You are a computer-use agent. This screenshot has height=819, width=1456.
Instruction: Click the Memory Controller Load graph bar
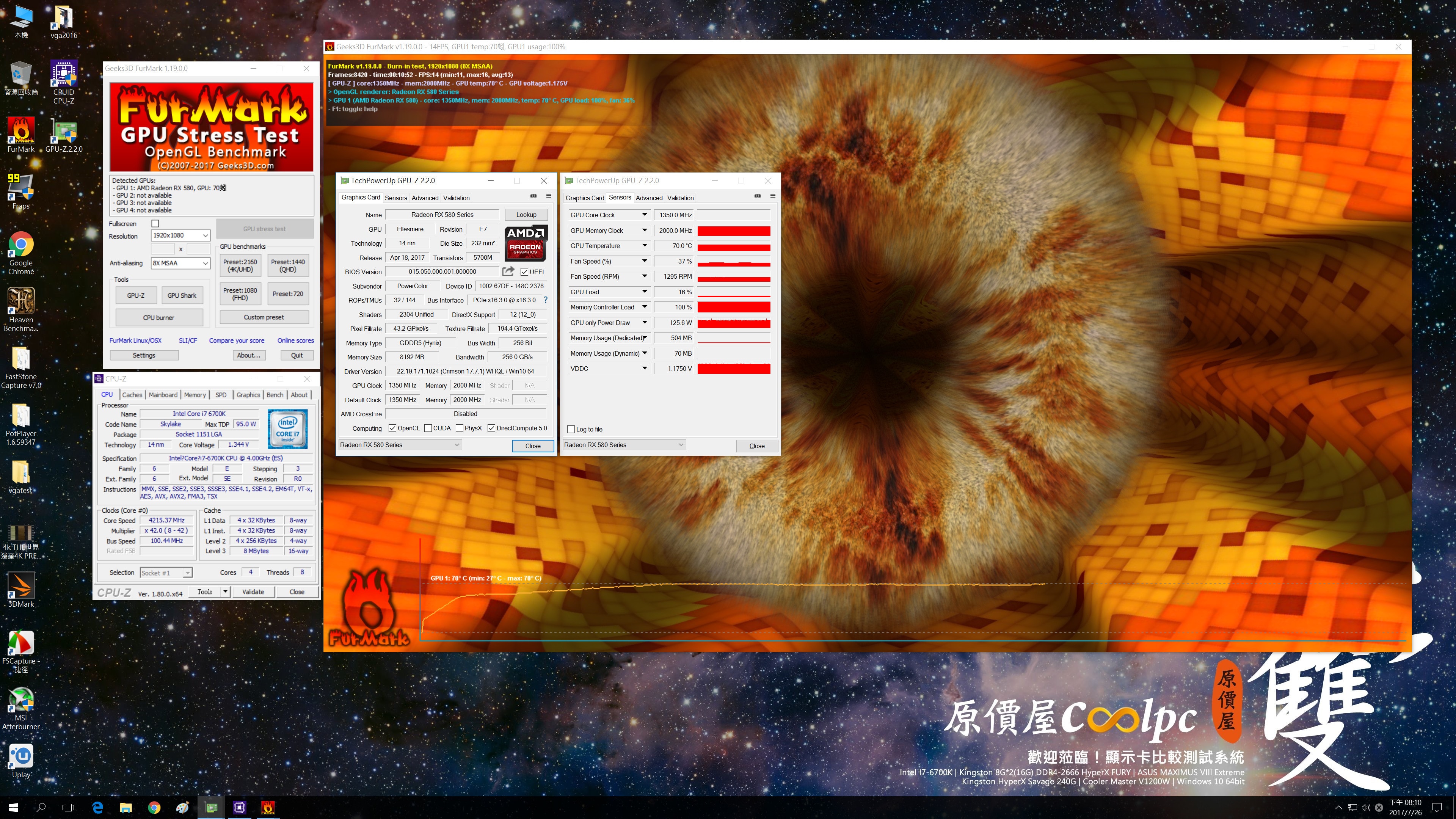pyautogui.click(x=734, y=308)
